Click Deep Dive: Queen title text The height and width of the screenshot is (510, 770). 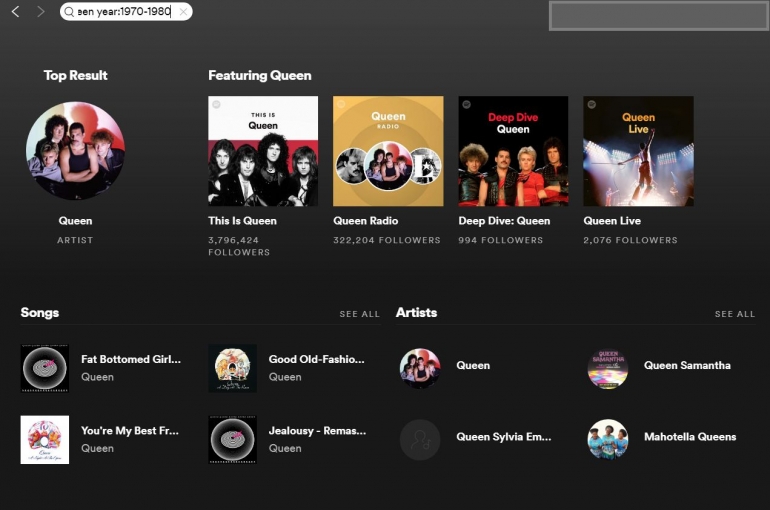point(504,221)
